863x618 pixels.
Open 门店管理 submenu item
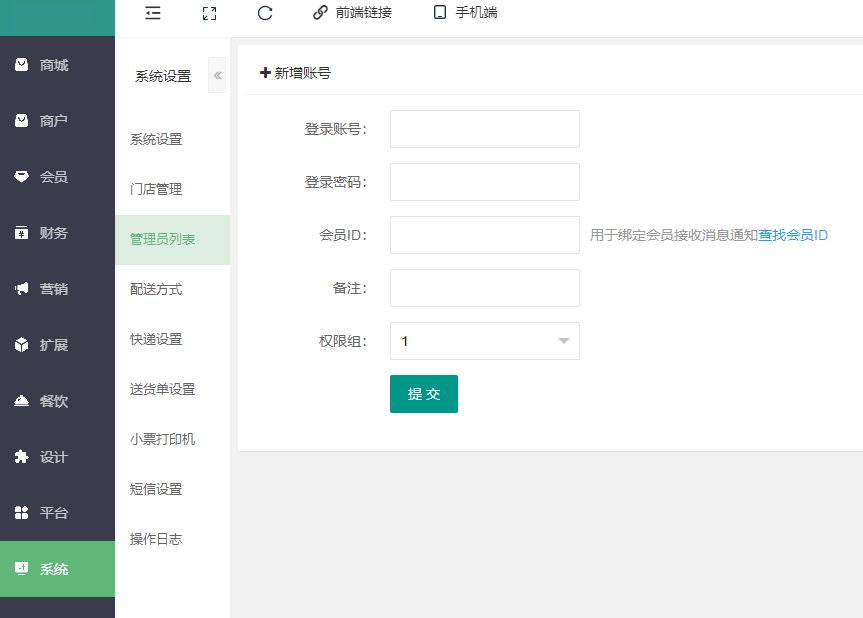pyautogui.click(x=156, y=189)
